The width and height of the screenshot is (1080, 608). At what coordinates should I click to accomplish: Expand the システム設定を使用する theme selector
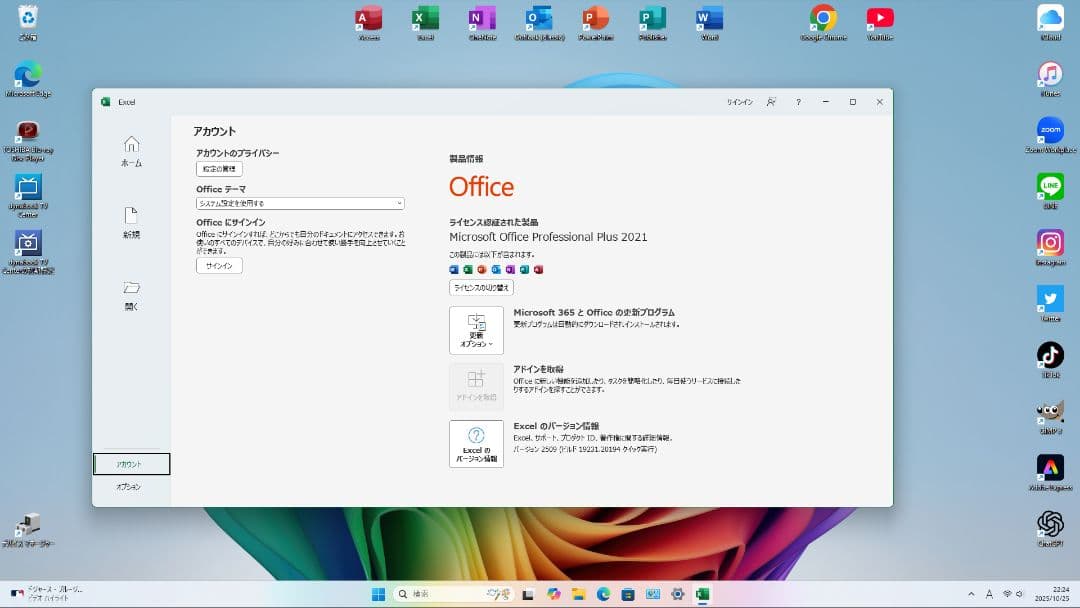click(x=298, y=203)
